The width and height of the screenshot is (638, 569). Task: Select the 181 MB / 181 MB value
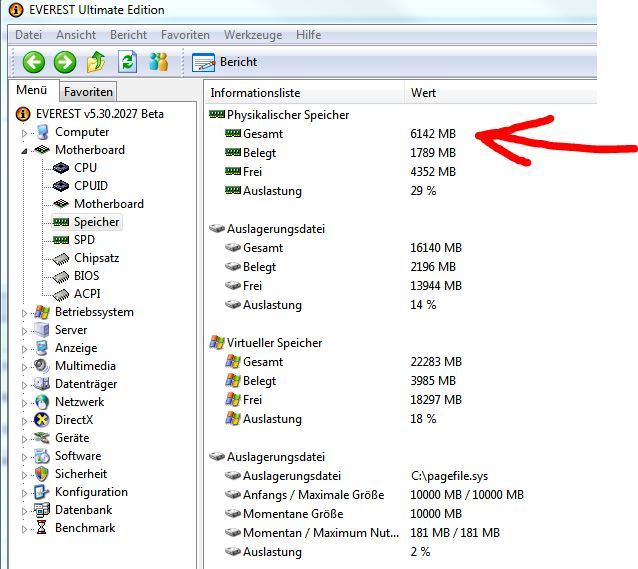(x=455, y=533)
